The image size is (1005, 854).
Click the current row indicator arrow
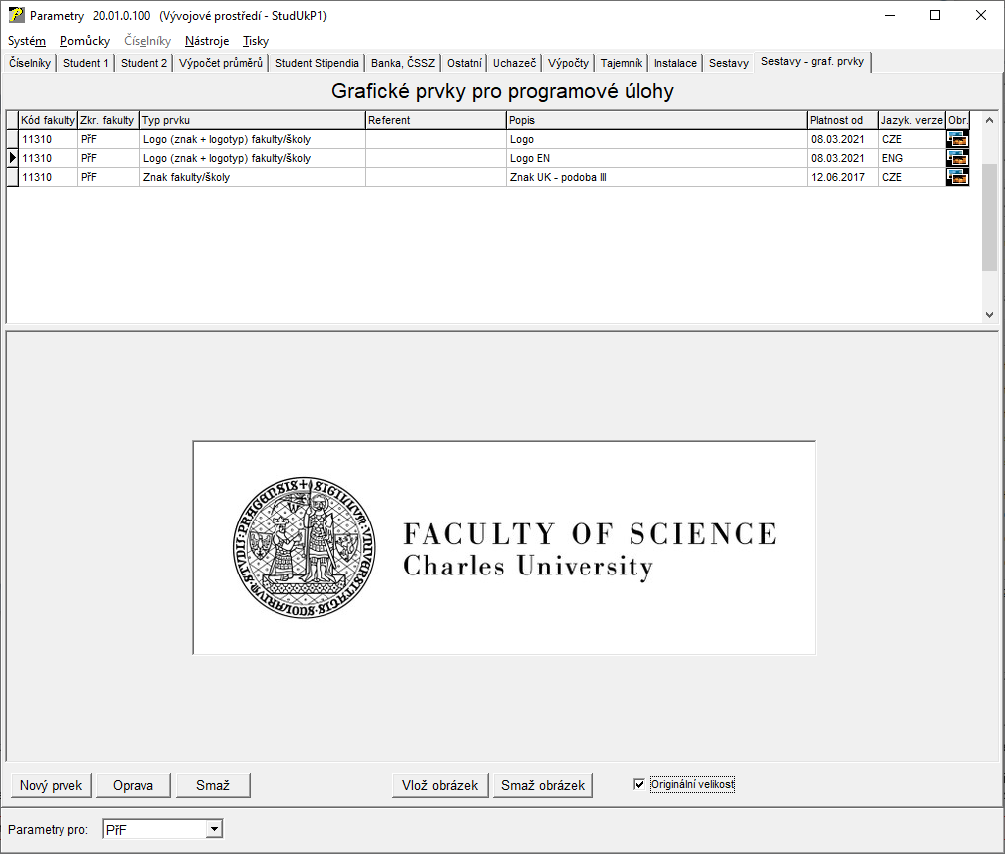coord(13,158)
